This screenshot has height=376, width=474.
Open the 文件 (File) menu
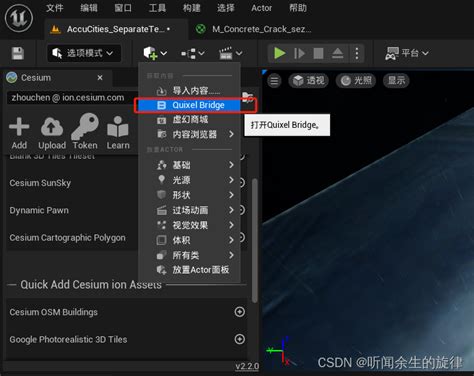[x=55, y=8]
